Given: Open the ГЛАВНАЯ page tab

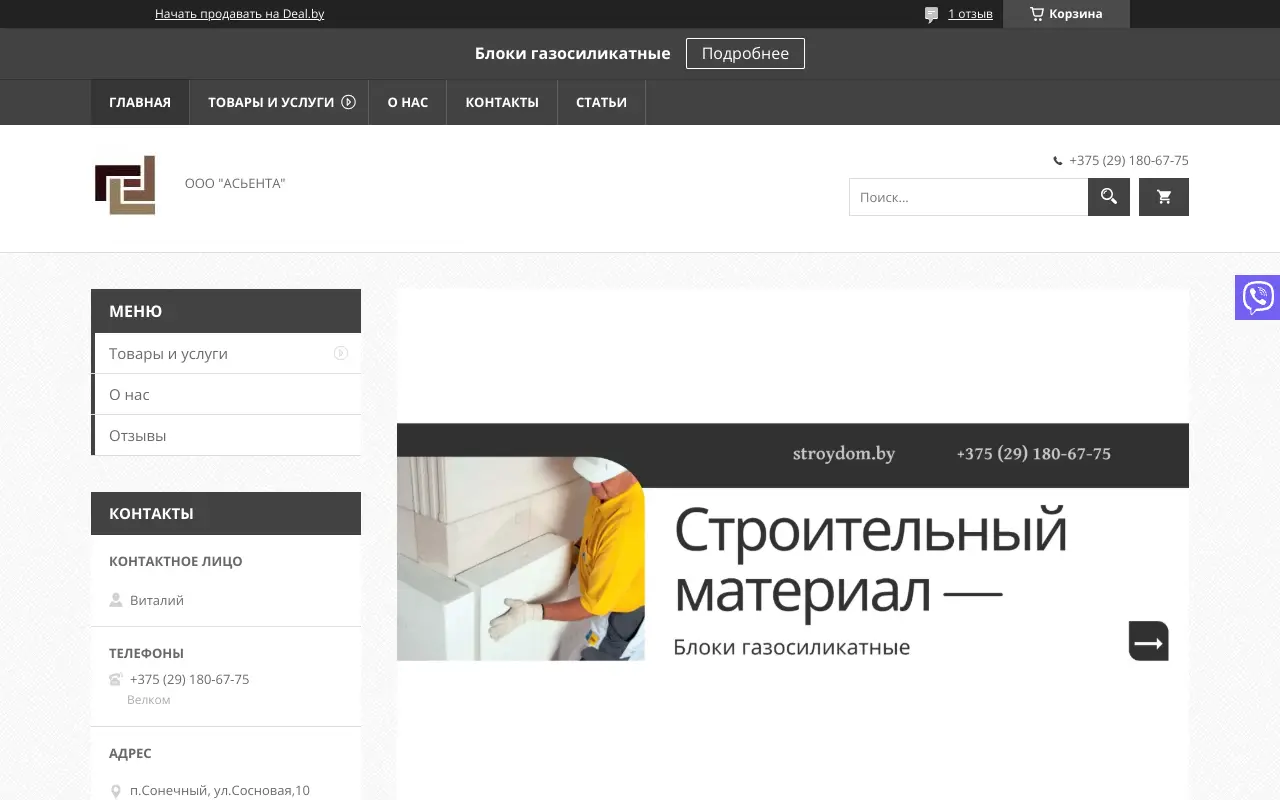Looking at the screenshot, I should 140,102.
